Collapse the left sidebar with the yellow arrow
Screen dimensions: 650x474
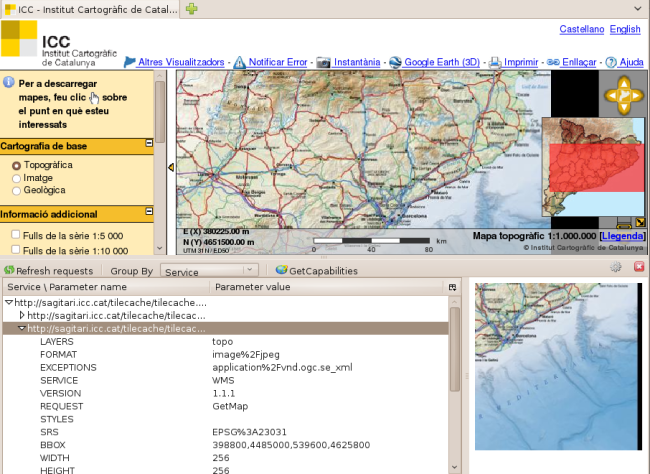pos(171,168)
